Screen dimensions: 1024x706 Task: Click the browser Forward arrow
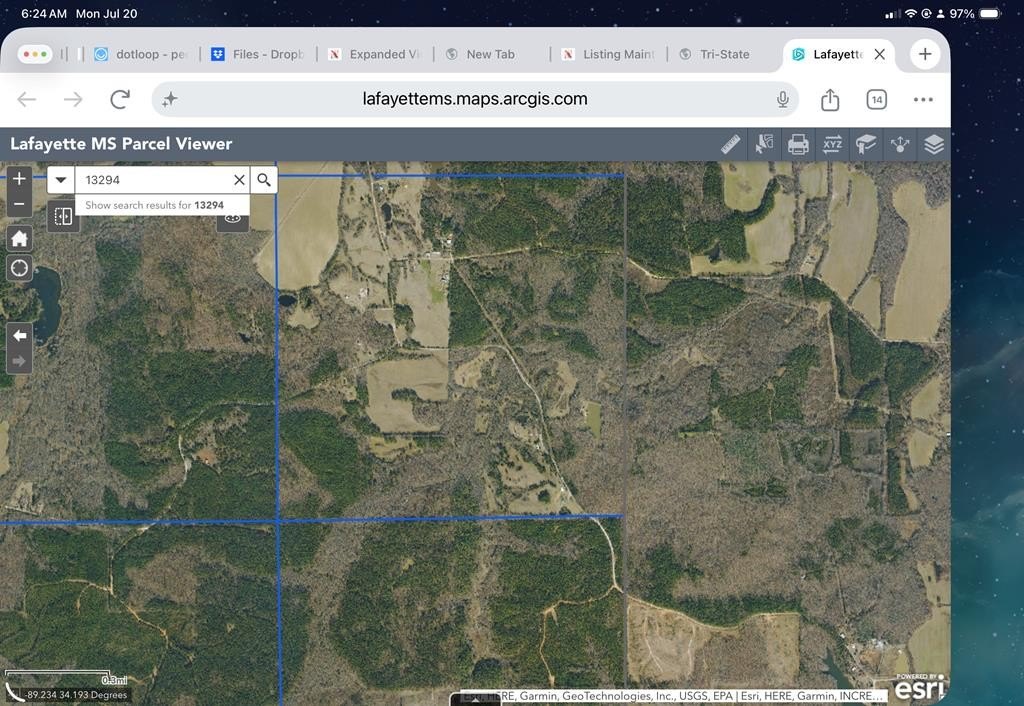[73, 99]
